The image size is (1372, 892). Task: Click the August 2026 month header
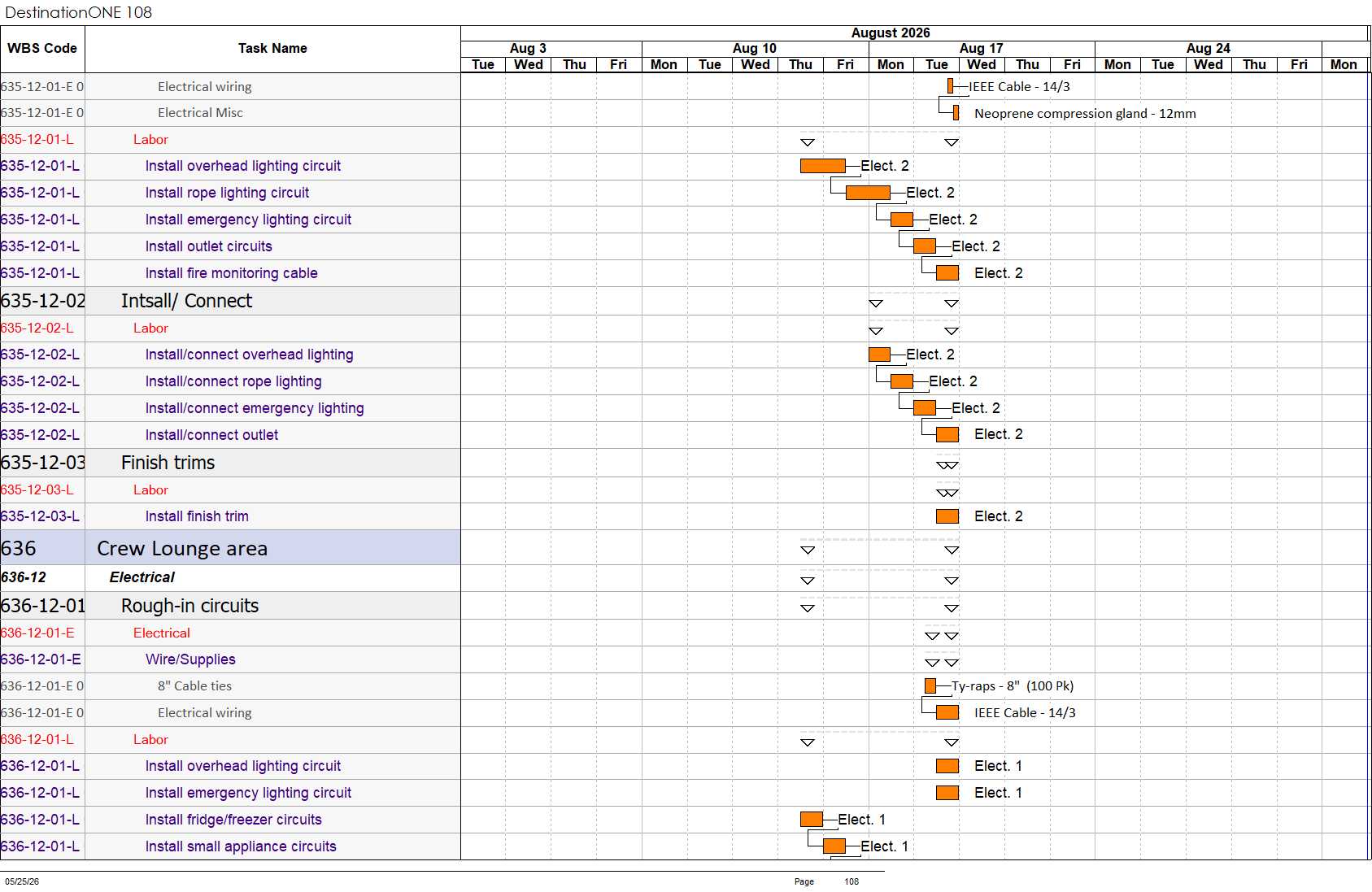point(891,33)
